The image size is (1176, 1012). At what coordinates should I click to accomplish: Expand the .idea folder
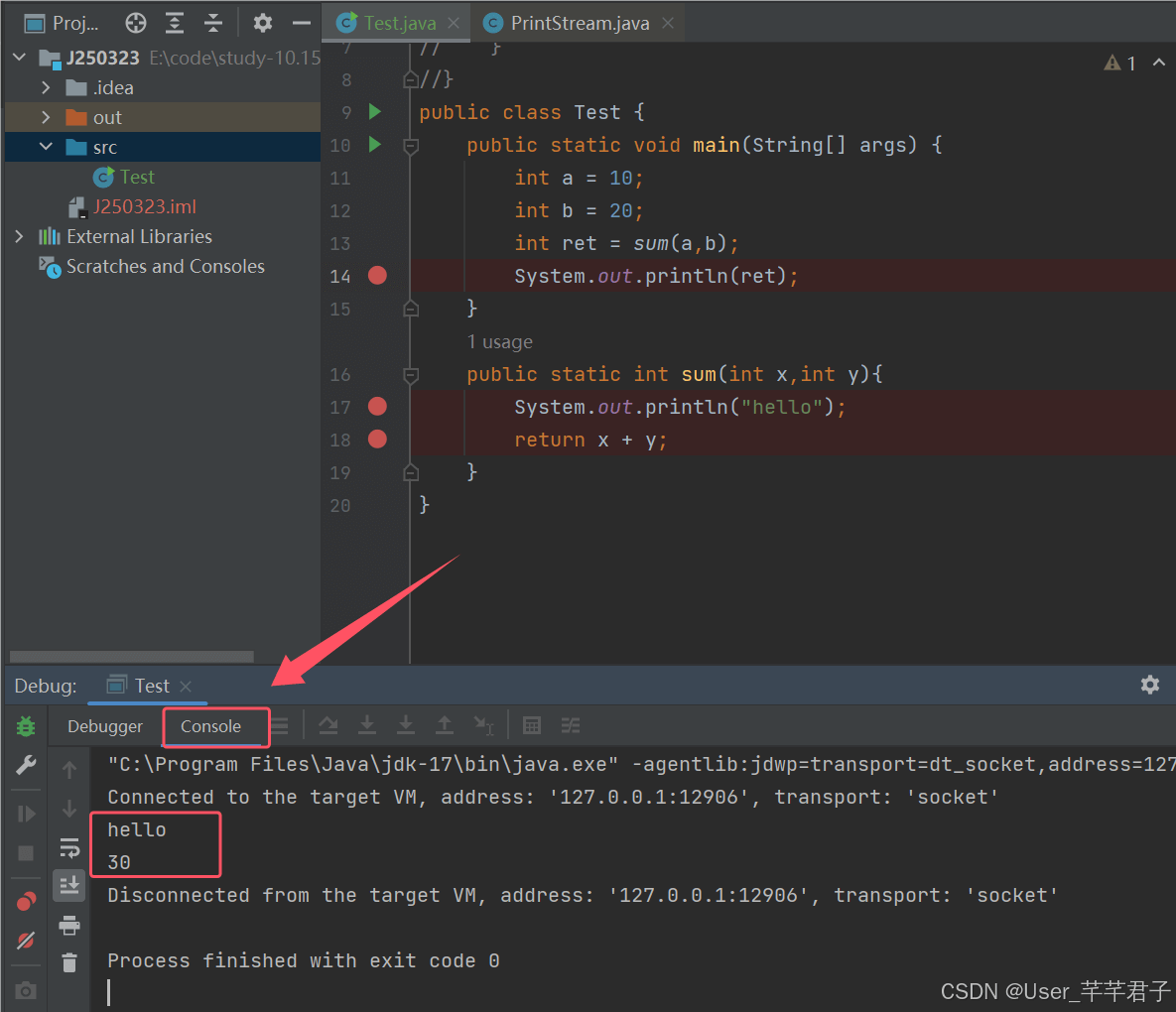[x=46, y=87]
